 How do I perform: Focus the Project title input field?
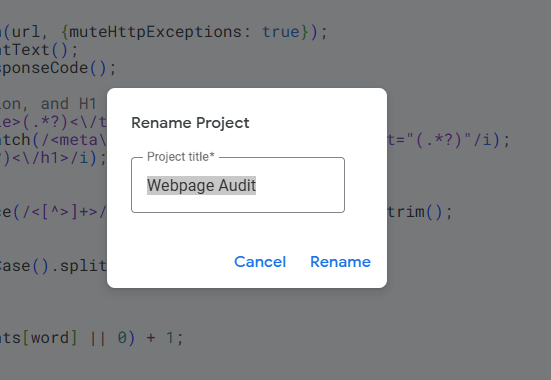pos(238,185)
